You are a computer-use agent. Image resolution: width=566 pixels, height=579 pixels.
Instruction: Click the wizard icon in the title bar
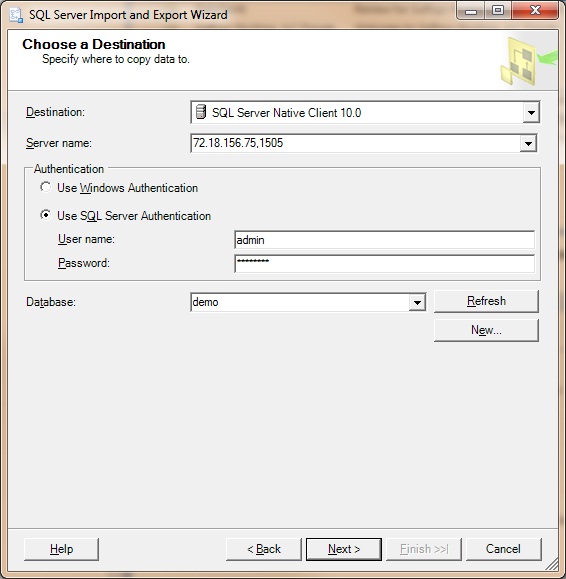point(16,15)
